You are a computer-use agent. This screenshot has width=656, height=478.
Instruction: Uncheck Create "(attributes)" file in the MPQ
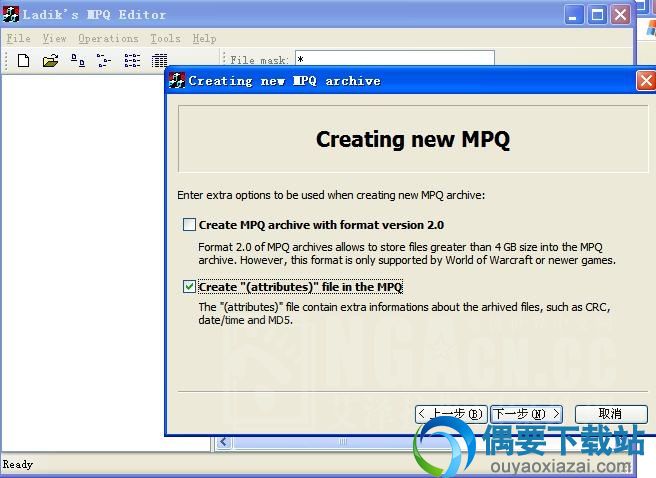click(189, 286)
